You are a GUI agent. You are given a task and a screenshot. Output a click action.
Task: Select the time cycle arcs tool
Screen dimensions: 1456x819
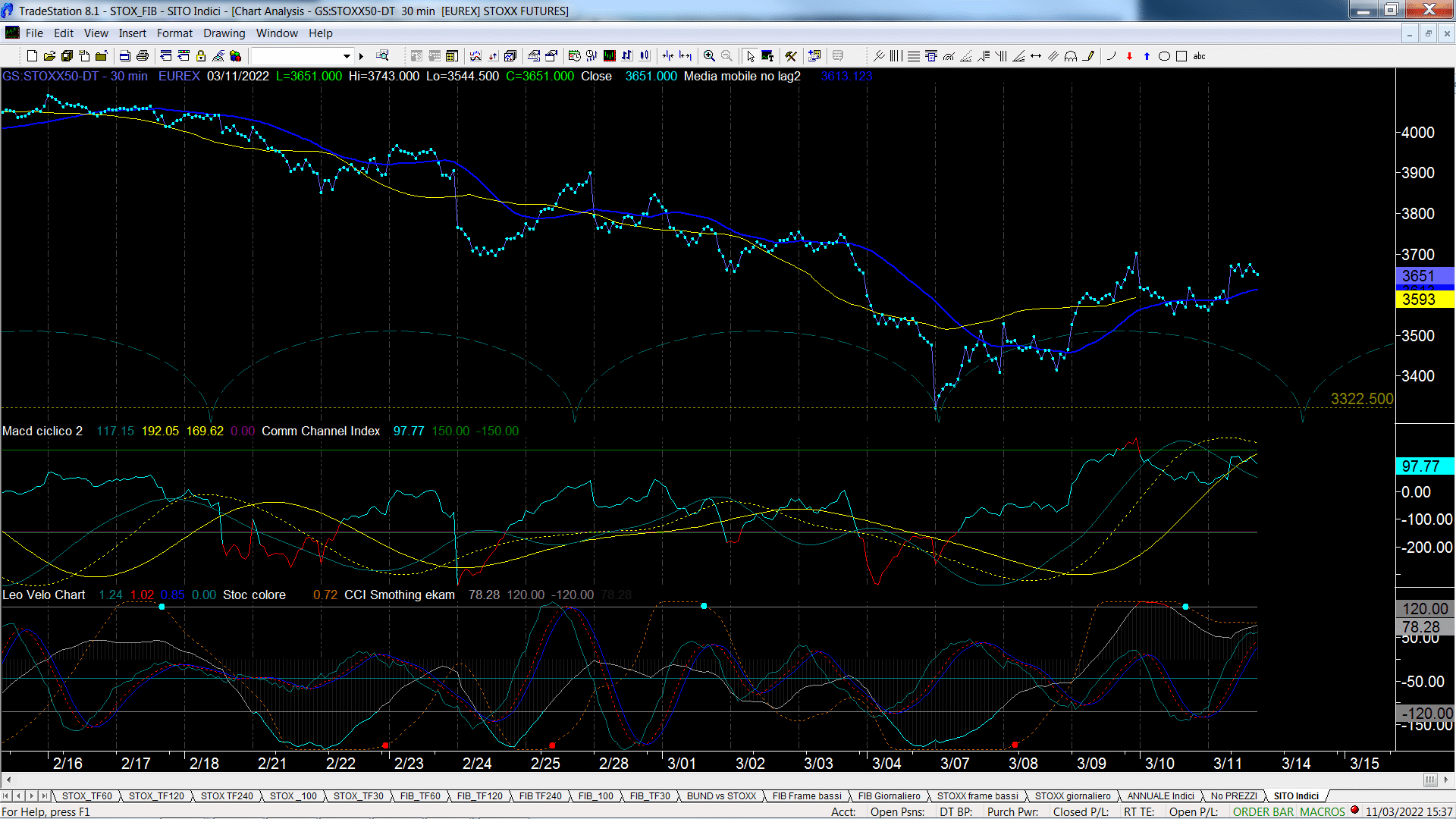click(1071, 56)
